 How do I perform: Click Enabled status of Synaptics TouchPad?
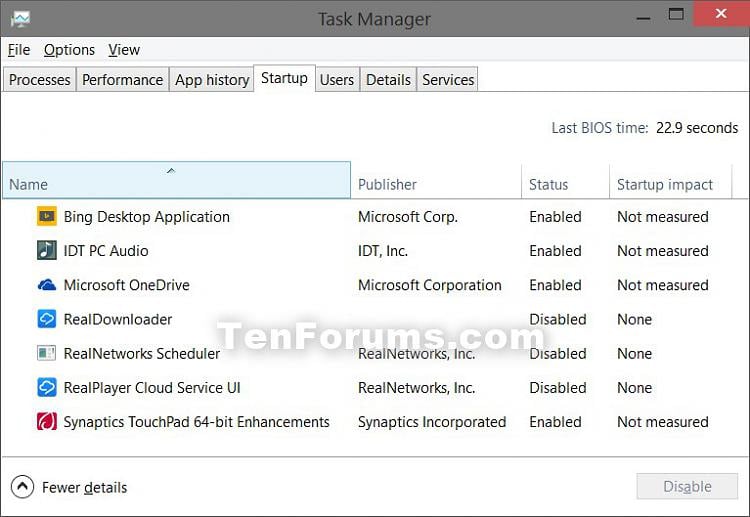pyautogui.click(x=555, y=422)
